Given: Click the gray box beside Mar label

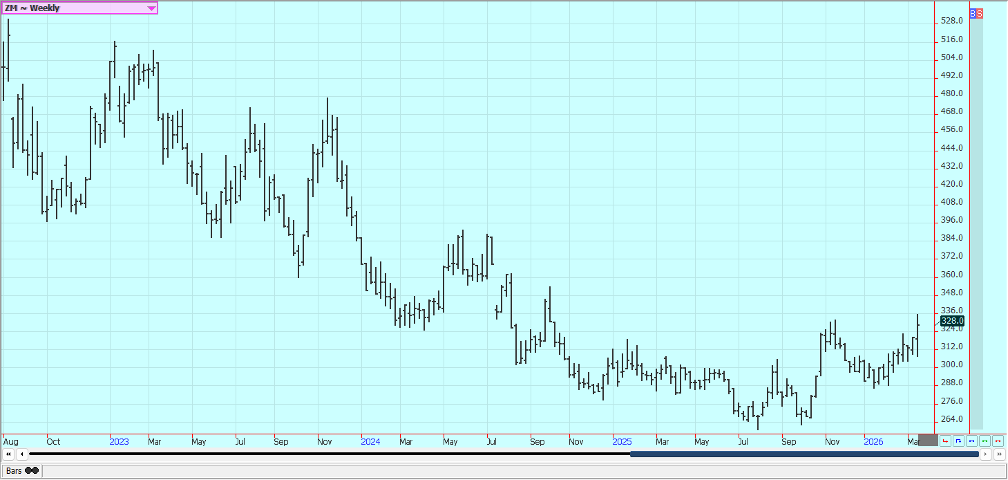Looking at the screenshot, I should 928,440.
